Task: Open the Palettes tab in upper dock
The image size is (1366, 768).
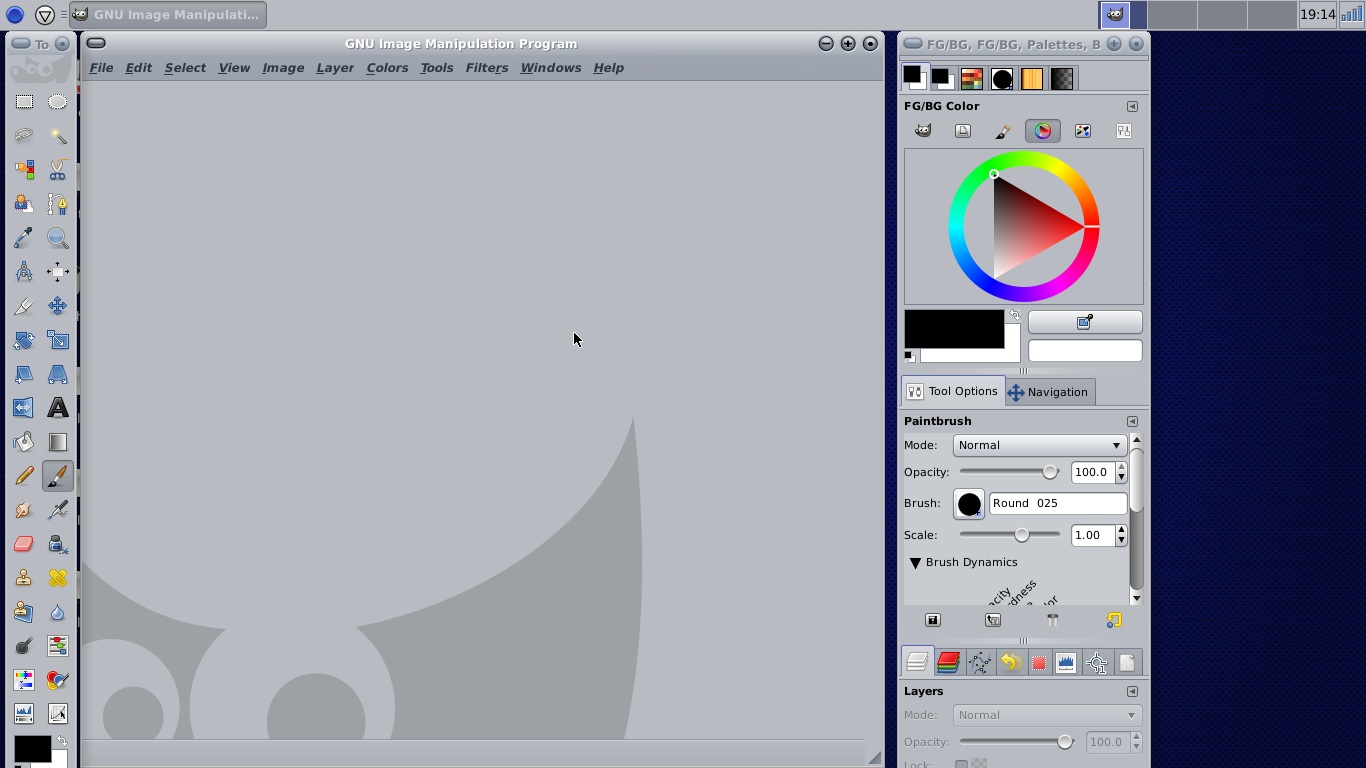Action: (972, 79)
